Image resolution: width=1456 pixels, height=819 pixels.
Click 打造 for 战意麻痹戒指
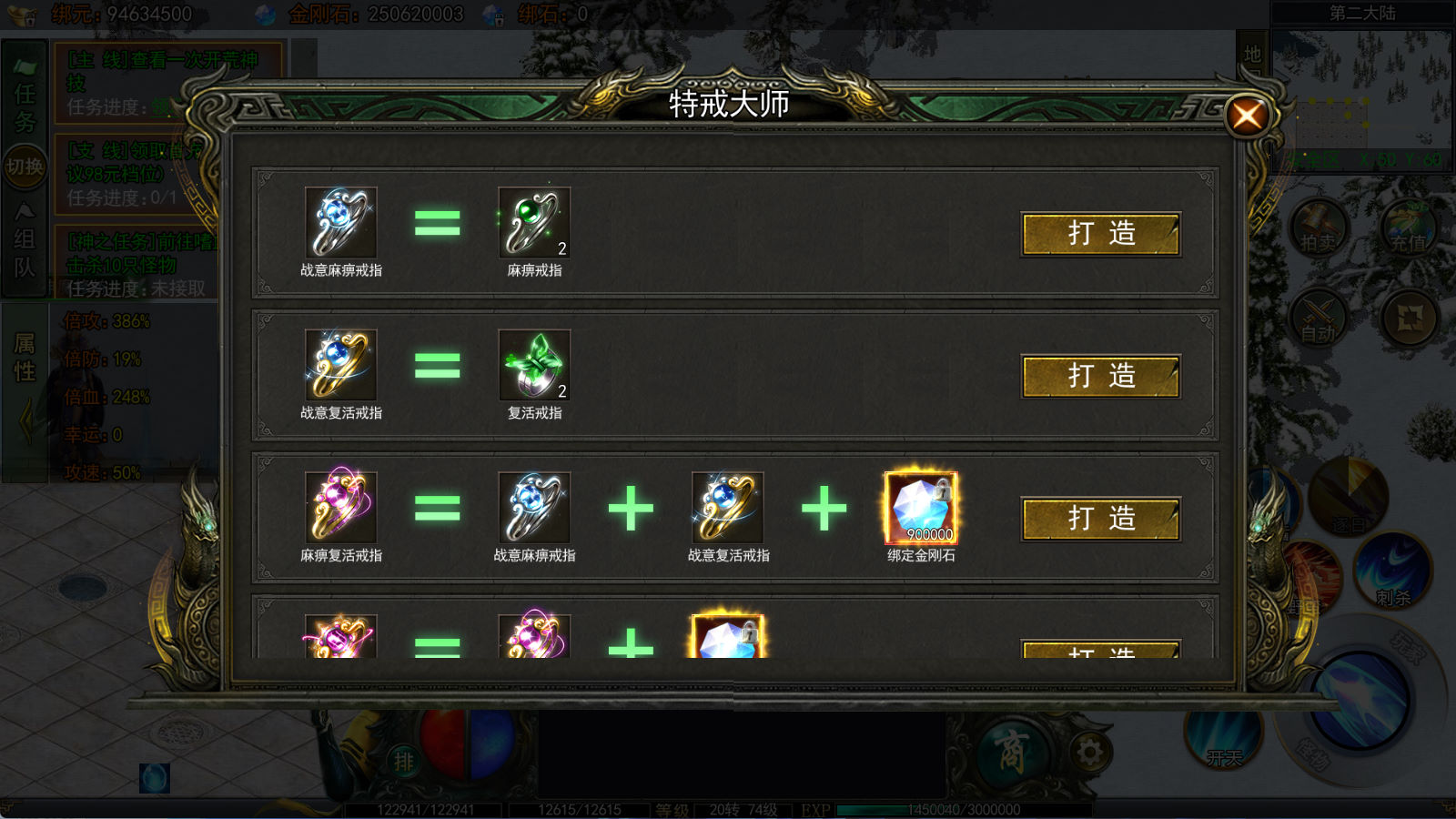point(1101,235)
